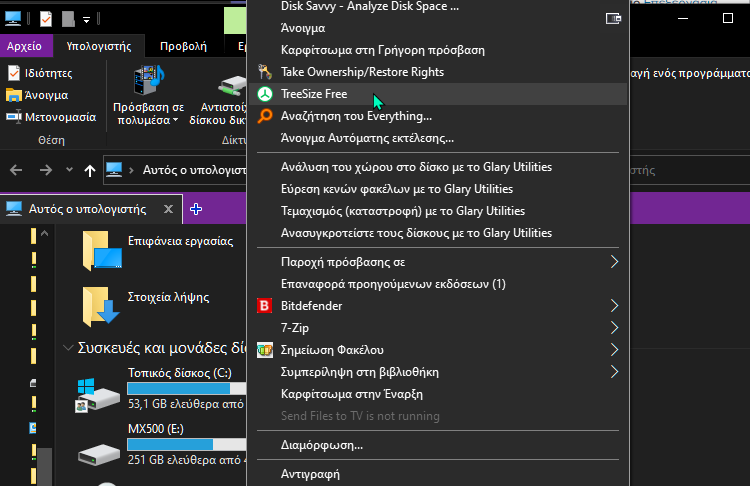Viewport: 750px width, 486px height.
Task: Choose Καρφίτσωμα στην Έναρξη
Action: click(438, 394)
